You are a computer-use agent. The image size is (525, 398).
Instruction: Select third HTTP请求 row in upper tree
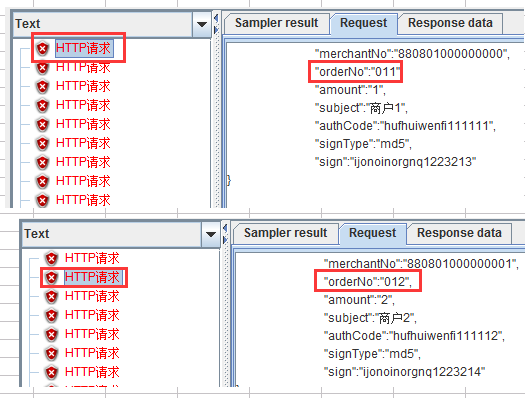[x=83, y=86]
